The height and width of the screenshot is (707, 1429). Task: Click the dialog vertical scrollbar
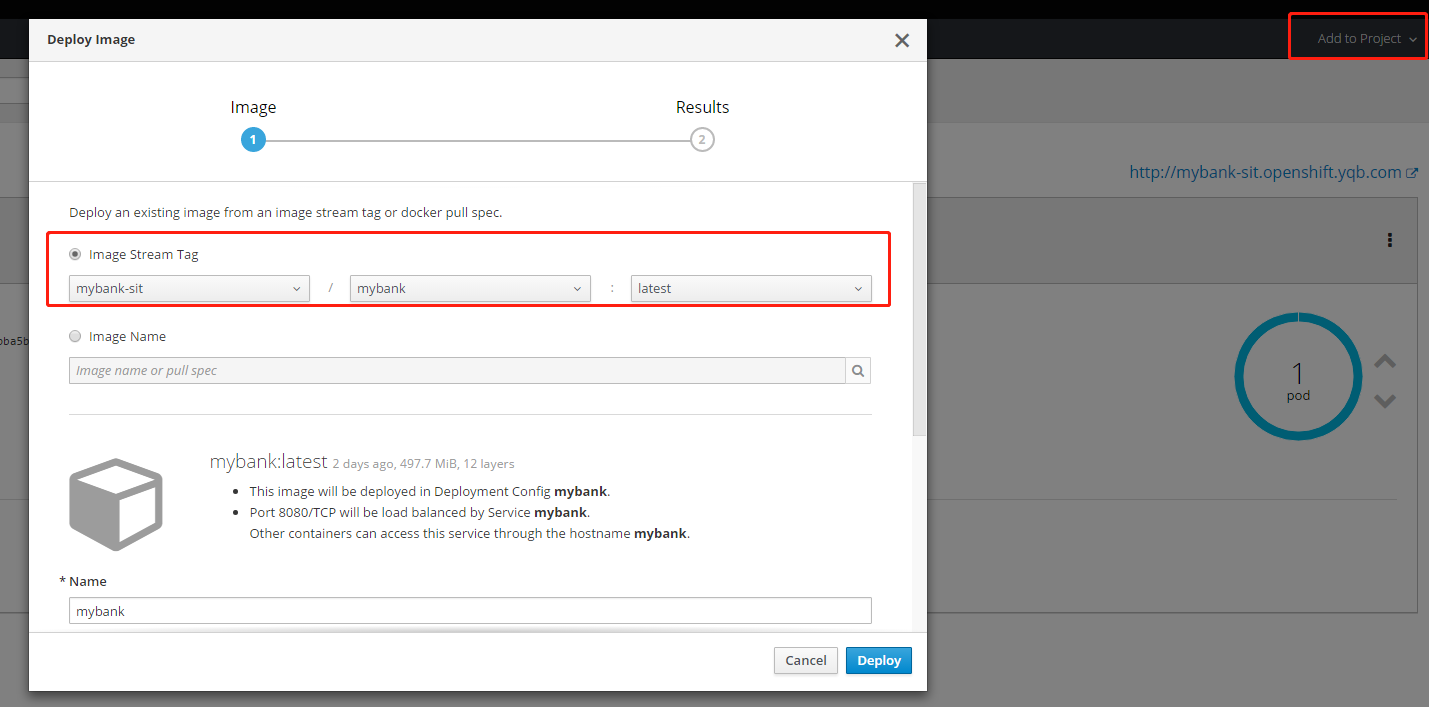click(919, 310)
